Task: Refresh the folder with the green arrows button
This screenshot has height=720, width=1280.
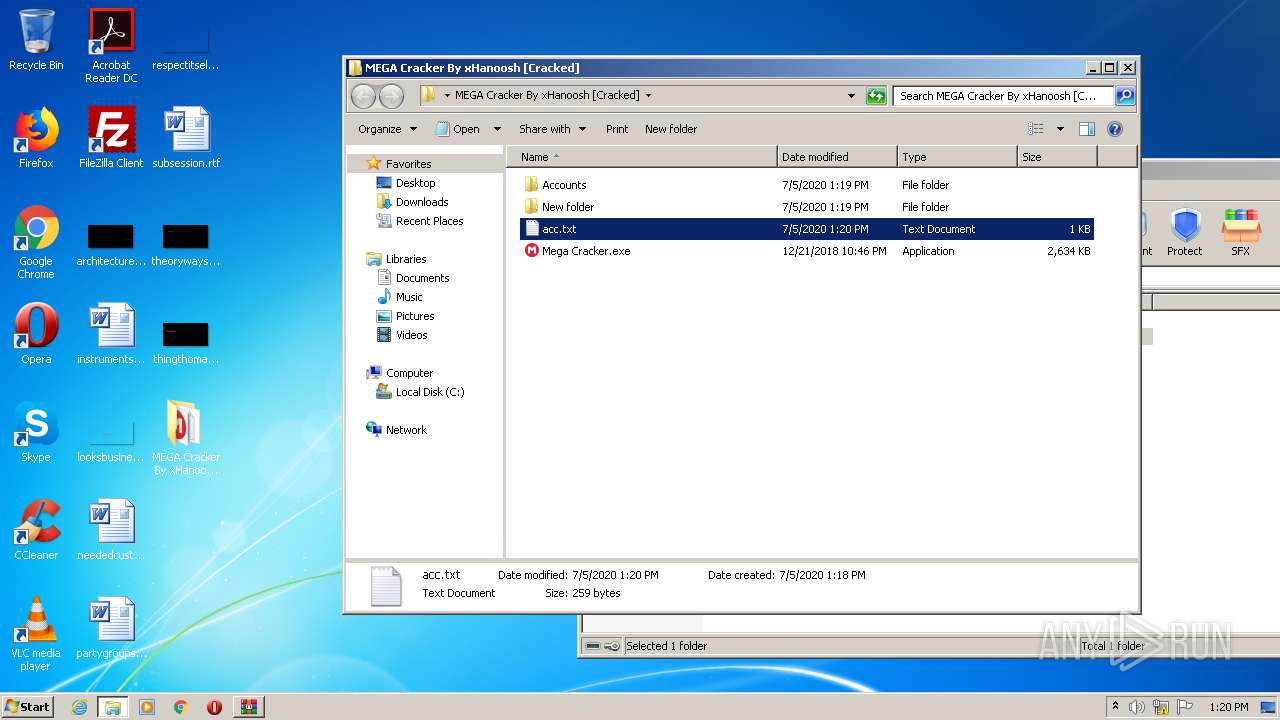Action: [876, 96]
